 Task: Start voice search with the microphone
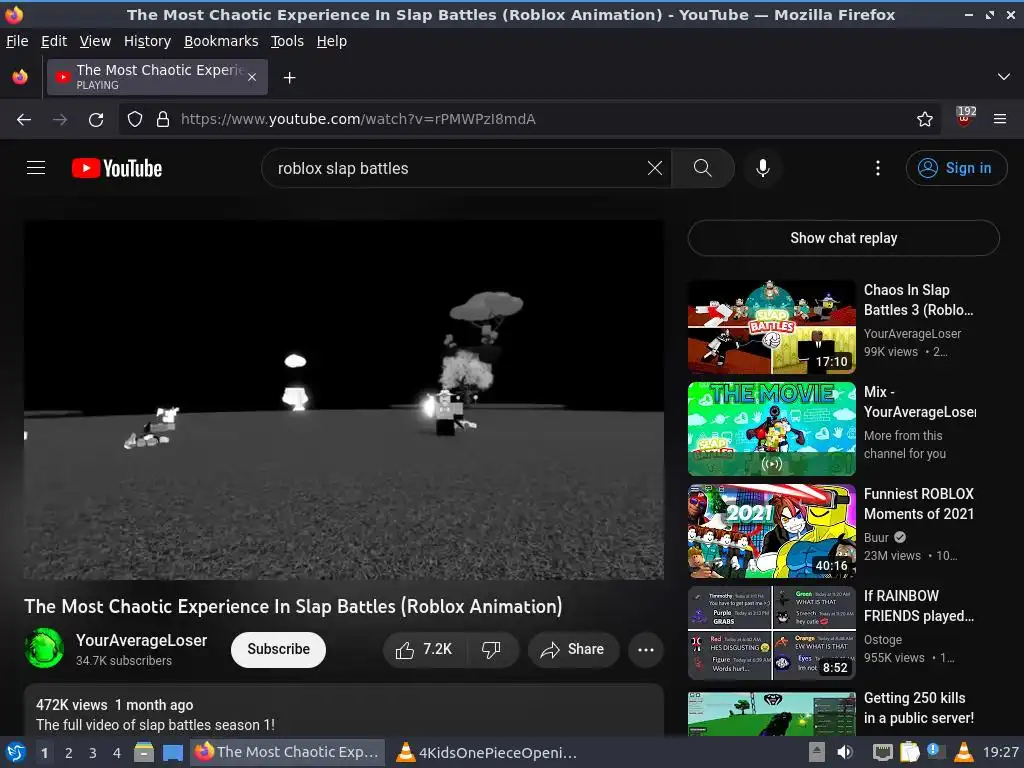763,168
